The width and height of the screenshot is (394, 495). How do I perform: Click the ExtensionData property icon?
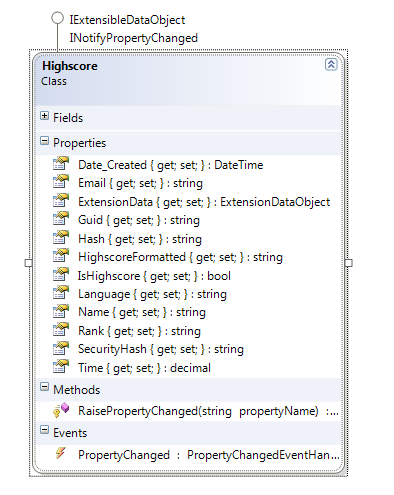(x=61, y=200)
